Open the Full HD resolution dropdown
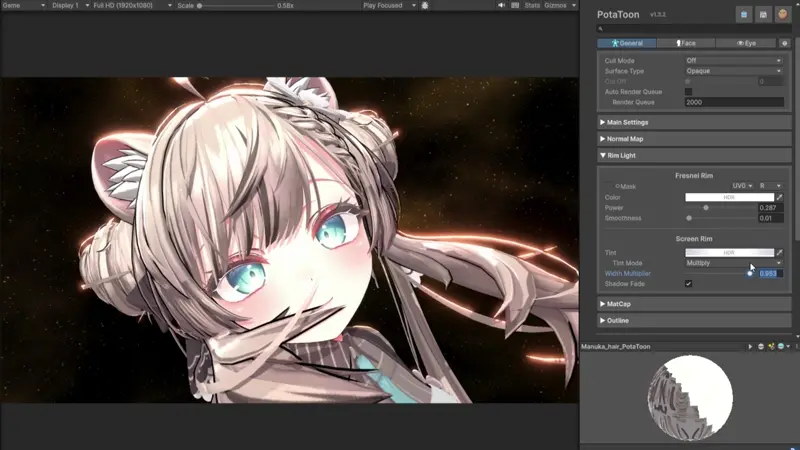The width and height of the screenshot is (800, 450). [132, 5]
